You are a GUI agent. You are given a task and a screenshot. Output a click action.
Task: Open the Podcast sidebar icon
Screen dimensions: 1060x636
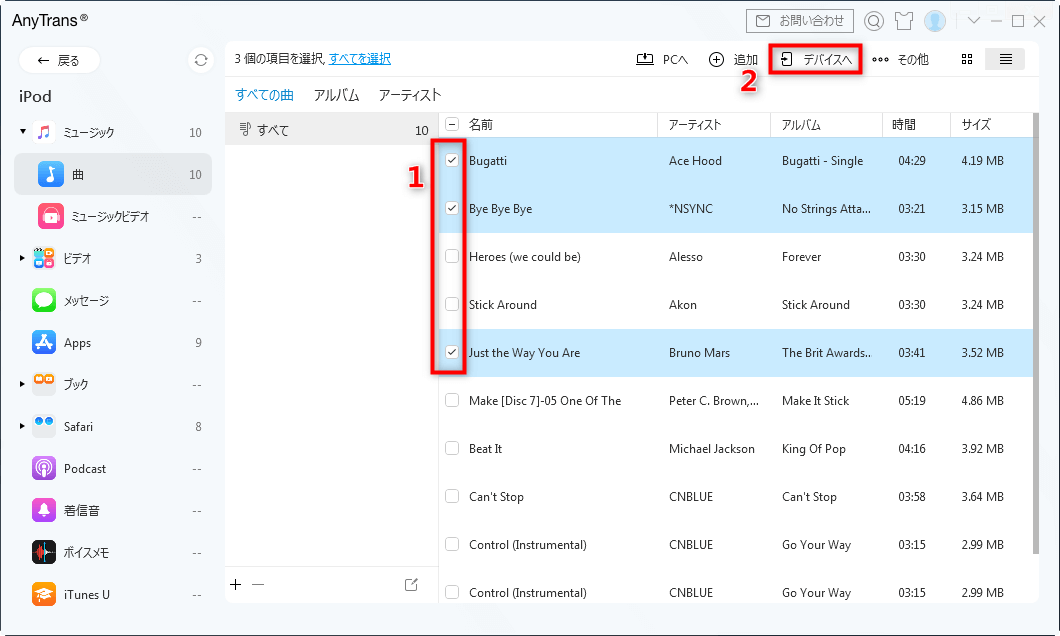click(44, 468)
